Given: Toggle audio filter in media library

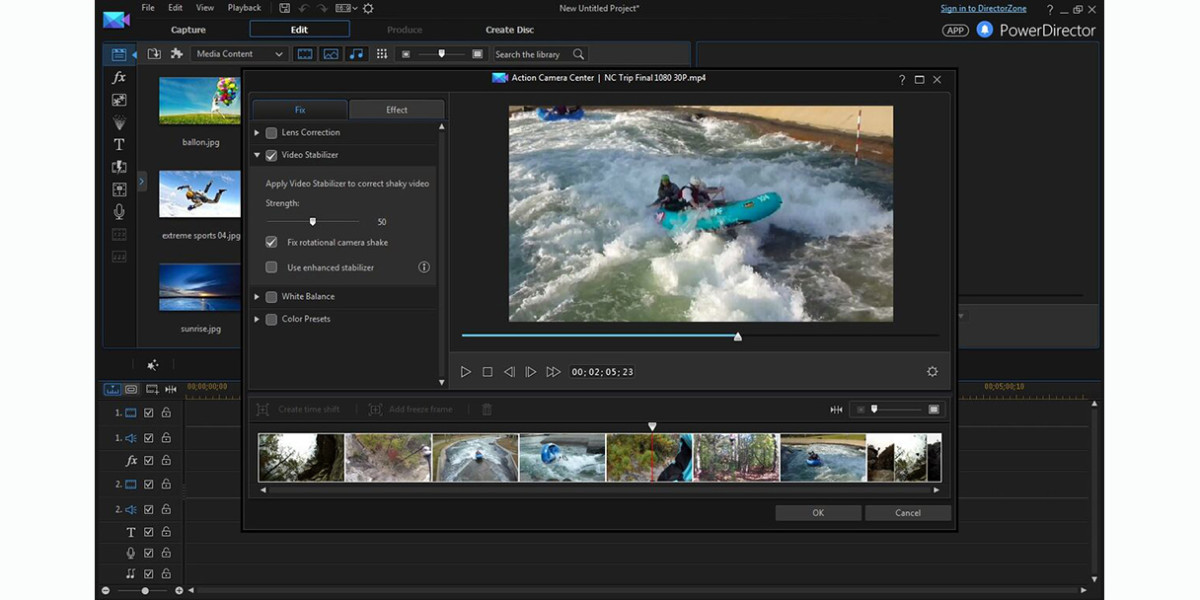Looking at the screenshot, I should (x=356, y=54).
